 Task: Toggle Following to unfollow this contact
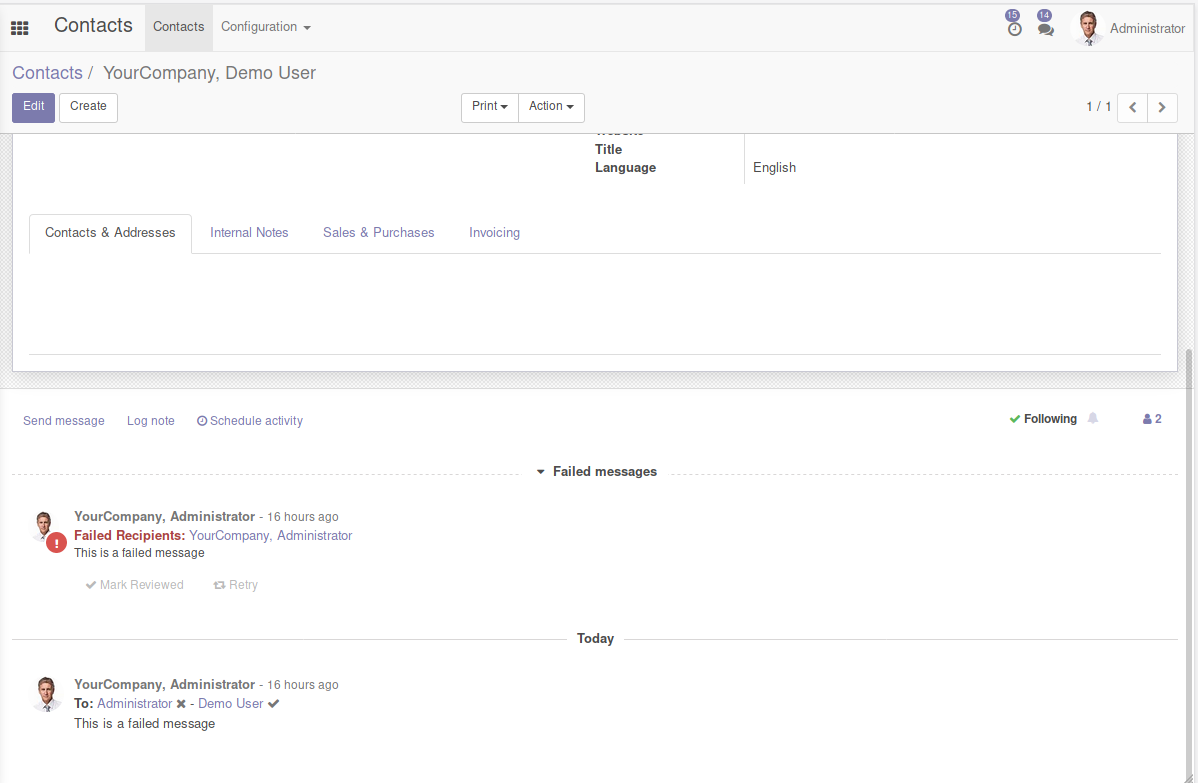tap(1044, 418)
